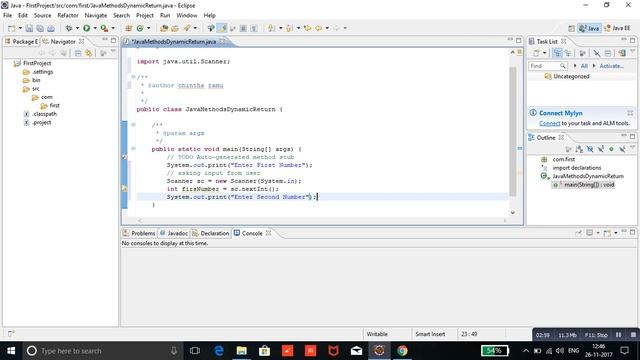The width and height of the screenshot is (640, 360).
Task: Toggle Link with Editor in Navigator
Action: point(89,53)
